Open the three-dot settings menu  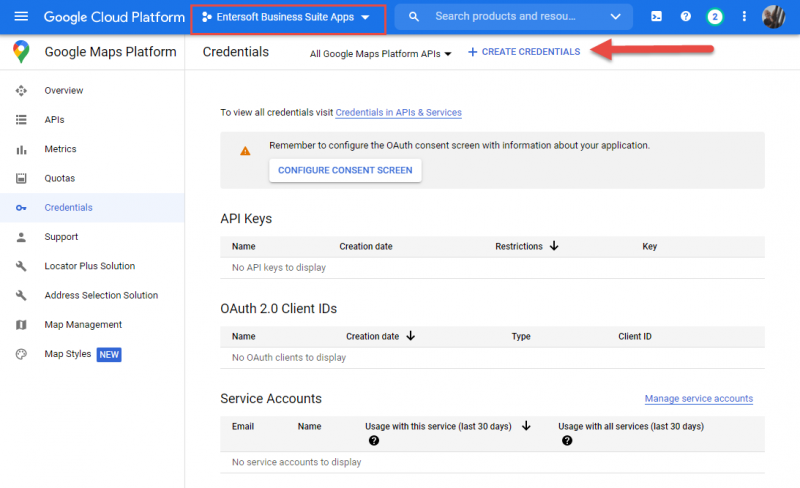point(744,16)
